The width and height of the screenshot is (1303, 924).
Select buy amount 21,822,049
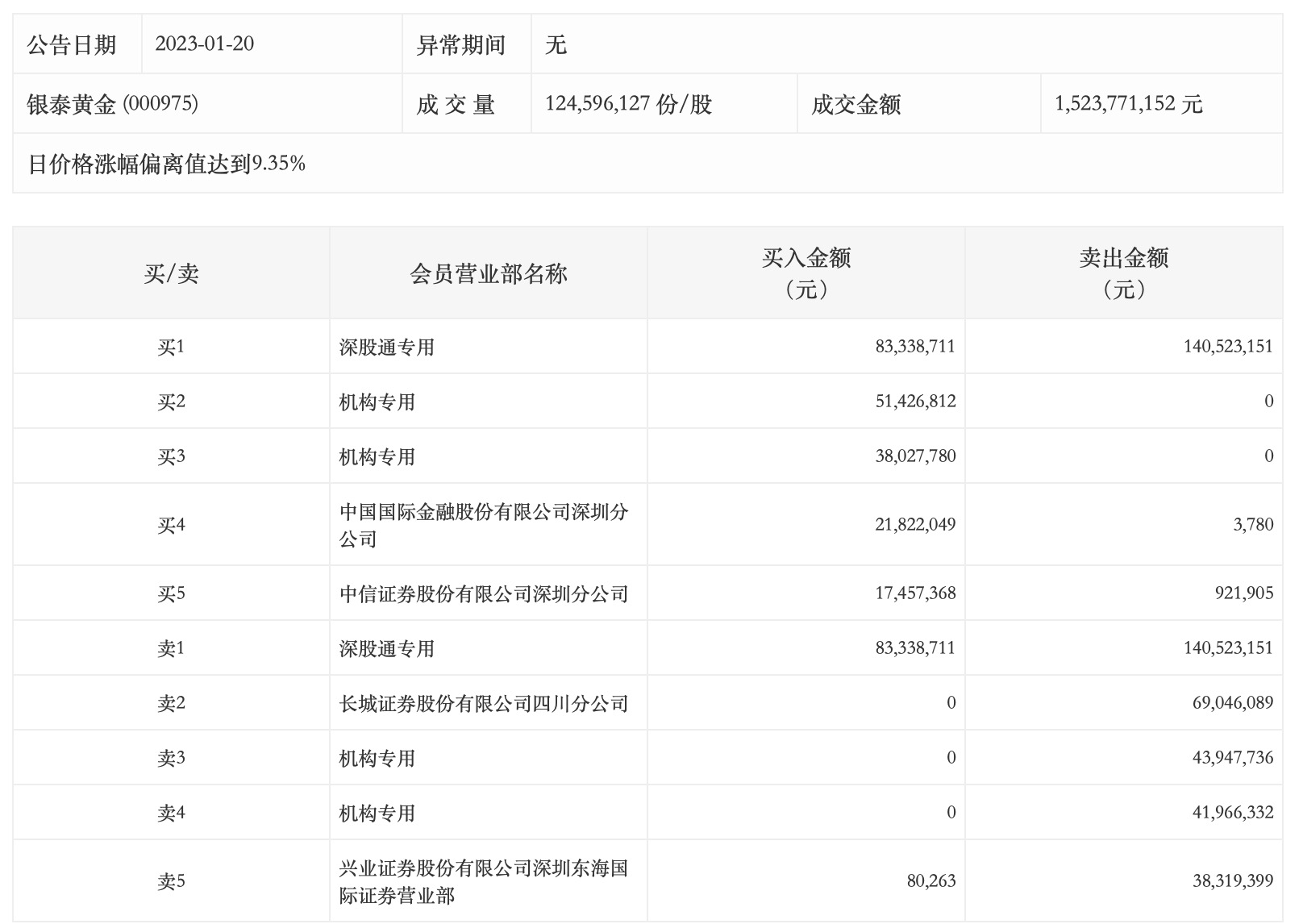point(915,525)
